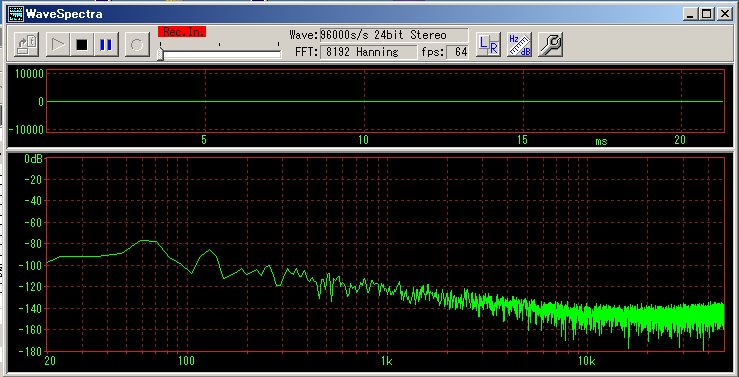Click the circular Record button
739x377 pixels.
click(137, 45)
